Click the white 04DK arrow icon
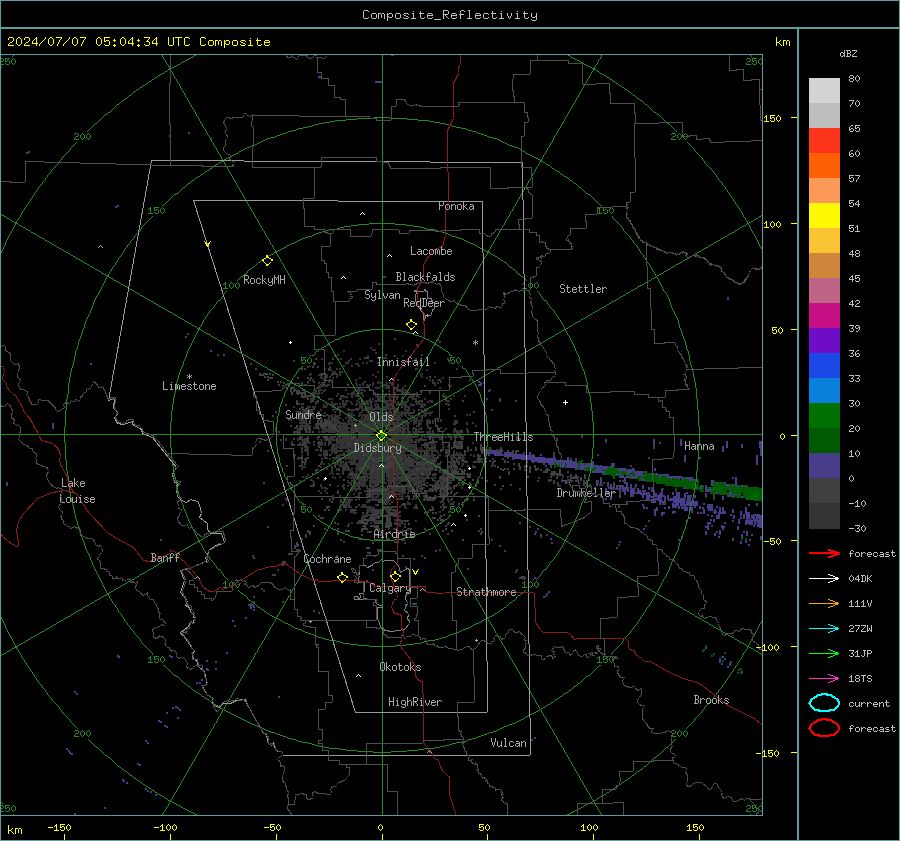 (x=824, y=579)
